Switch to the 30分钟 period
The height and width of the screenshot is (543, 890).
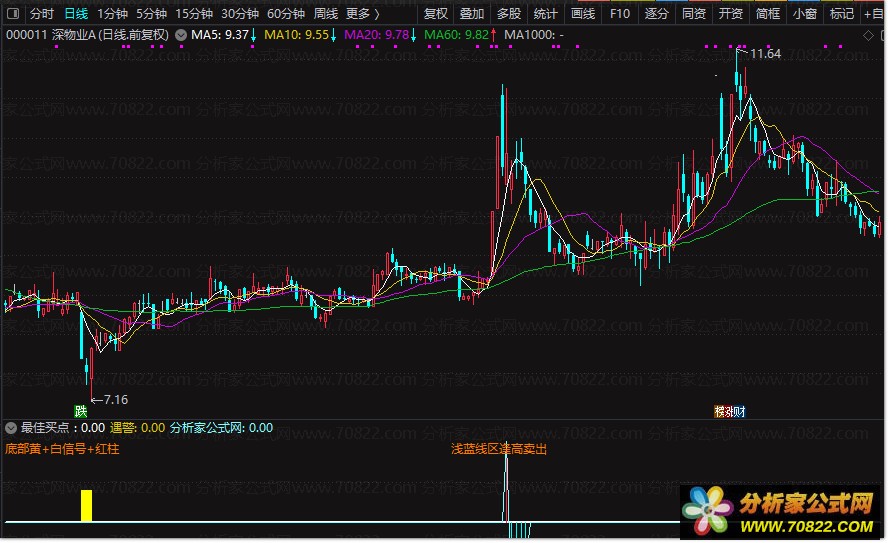pos(240,14)
